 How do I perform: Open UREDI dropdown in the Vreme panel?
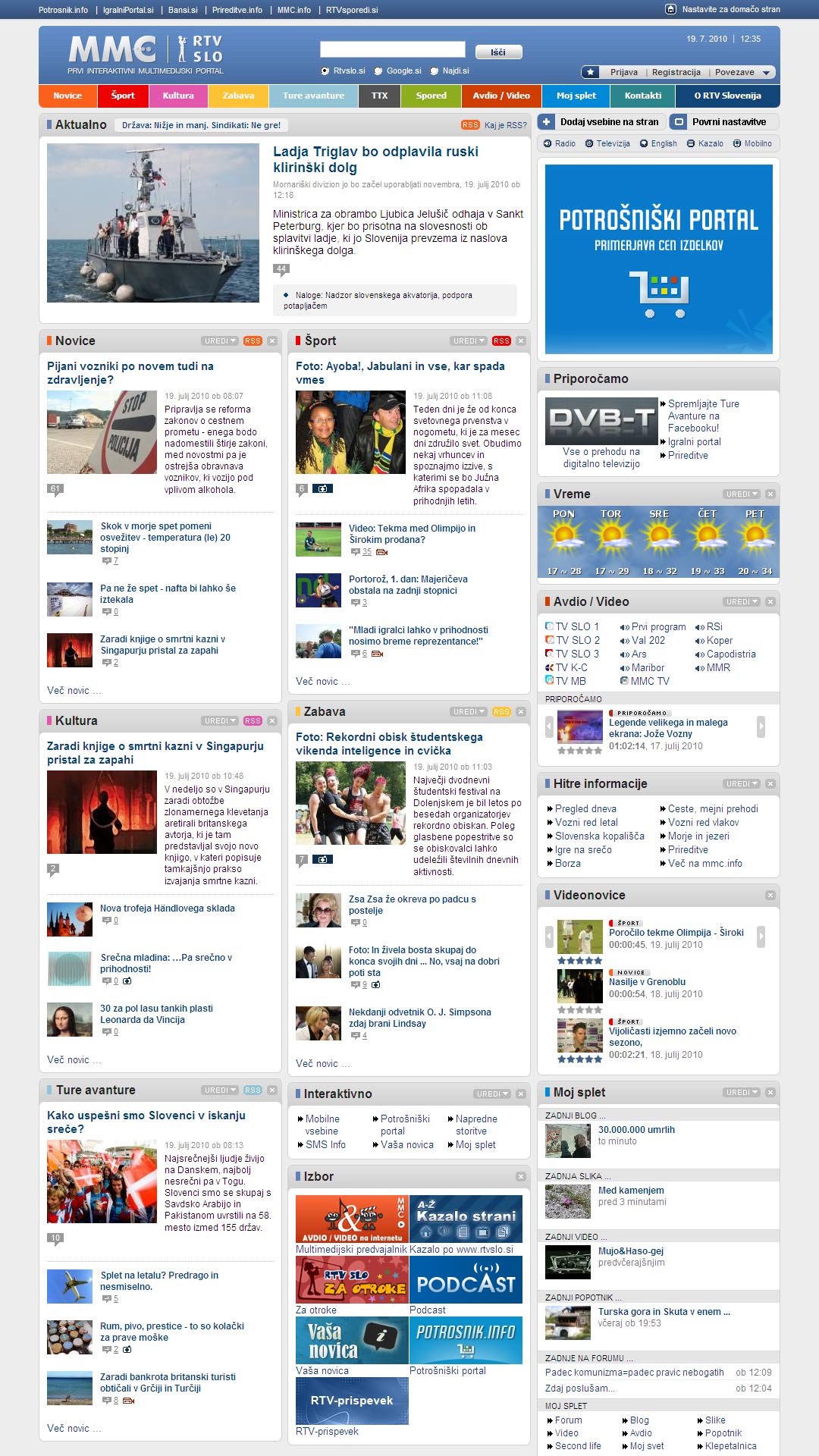point(742,494)
